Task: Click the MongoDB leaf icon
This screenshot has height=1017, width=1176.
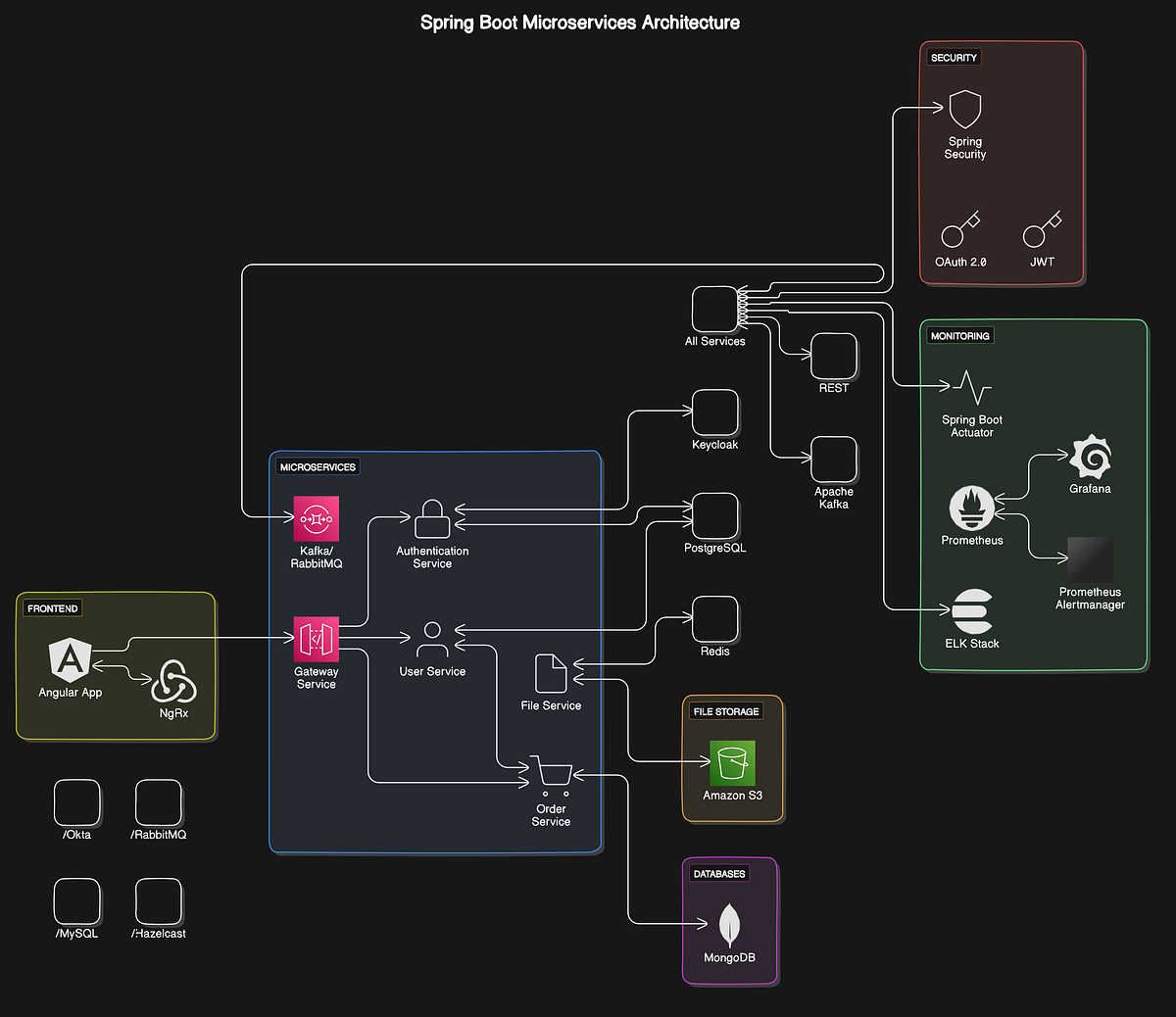Action: pos(729,926)
